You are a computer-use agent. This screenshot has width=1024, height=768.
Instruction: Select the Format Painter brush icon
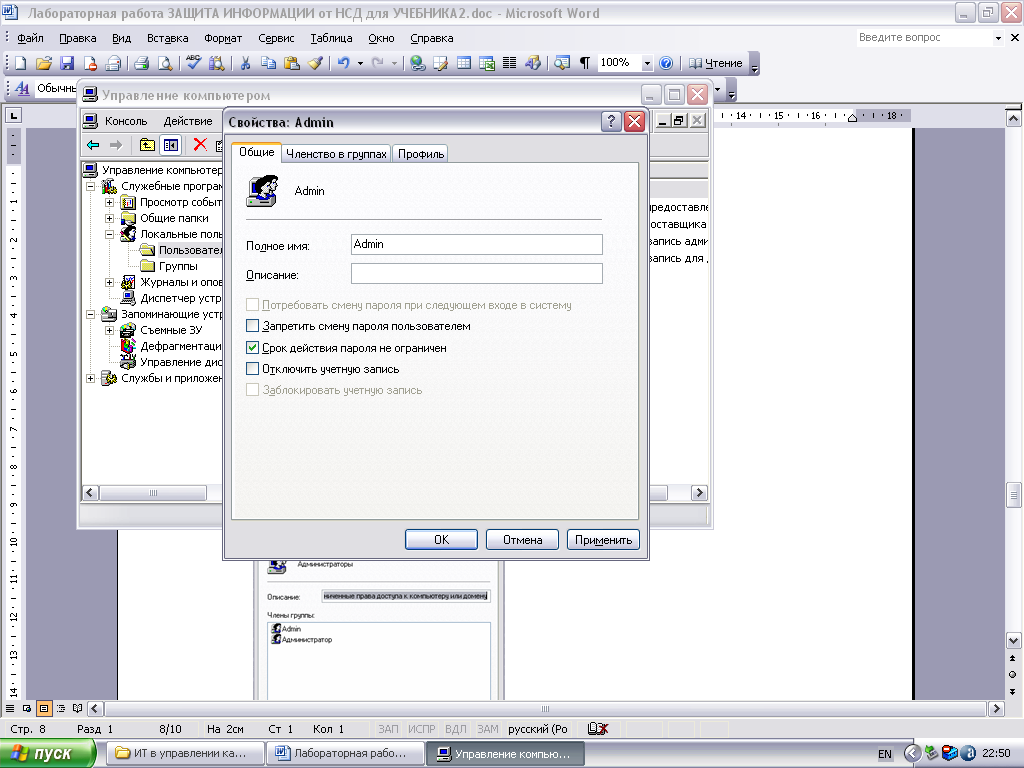(315, 63)
